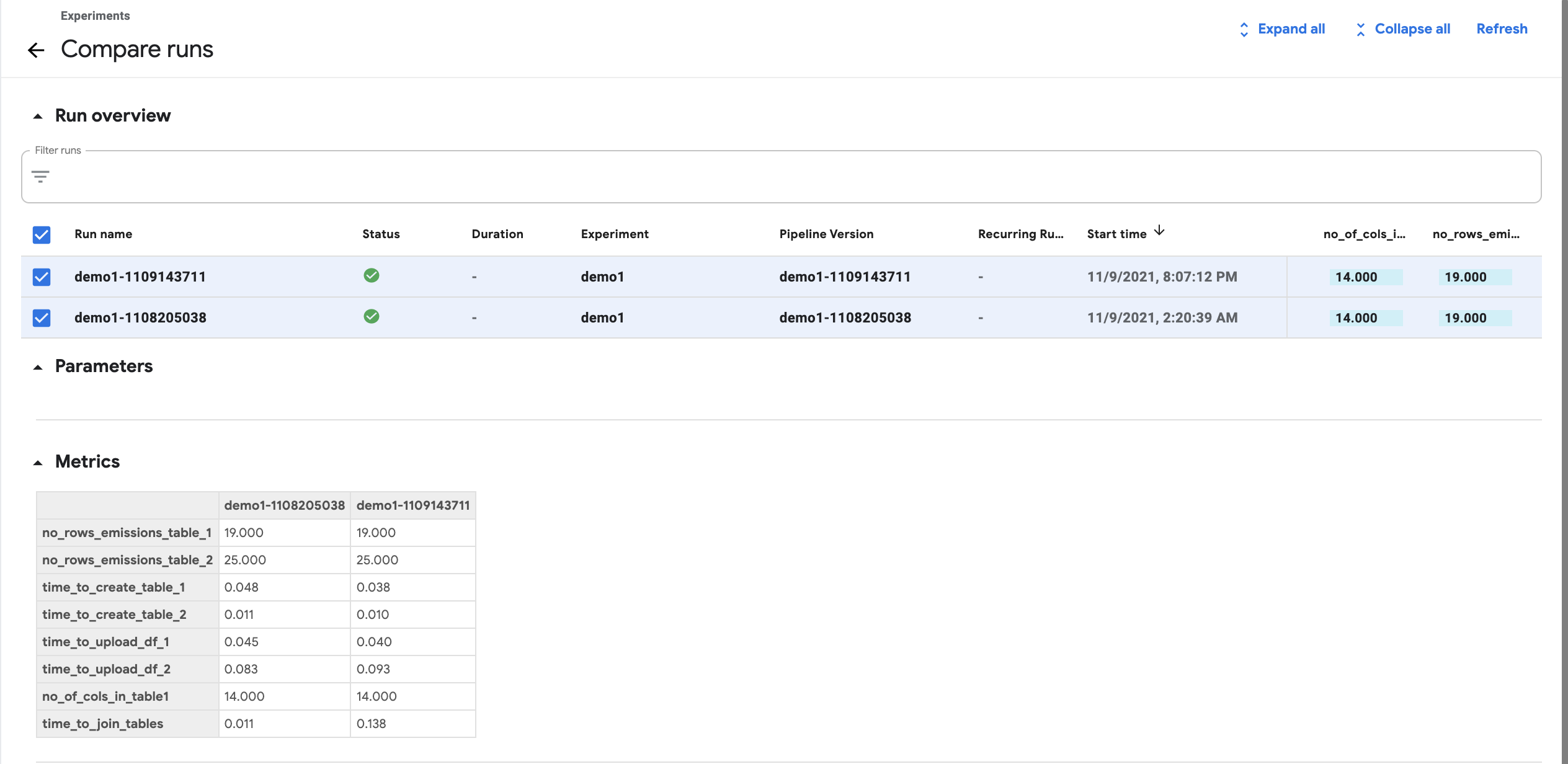Open the Experiments breadcrumb link
The height and width of the screenshot is (764, 1568).
click(x=95, y=16)
